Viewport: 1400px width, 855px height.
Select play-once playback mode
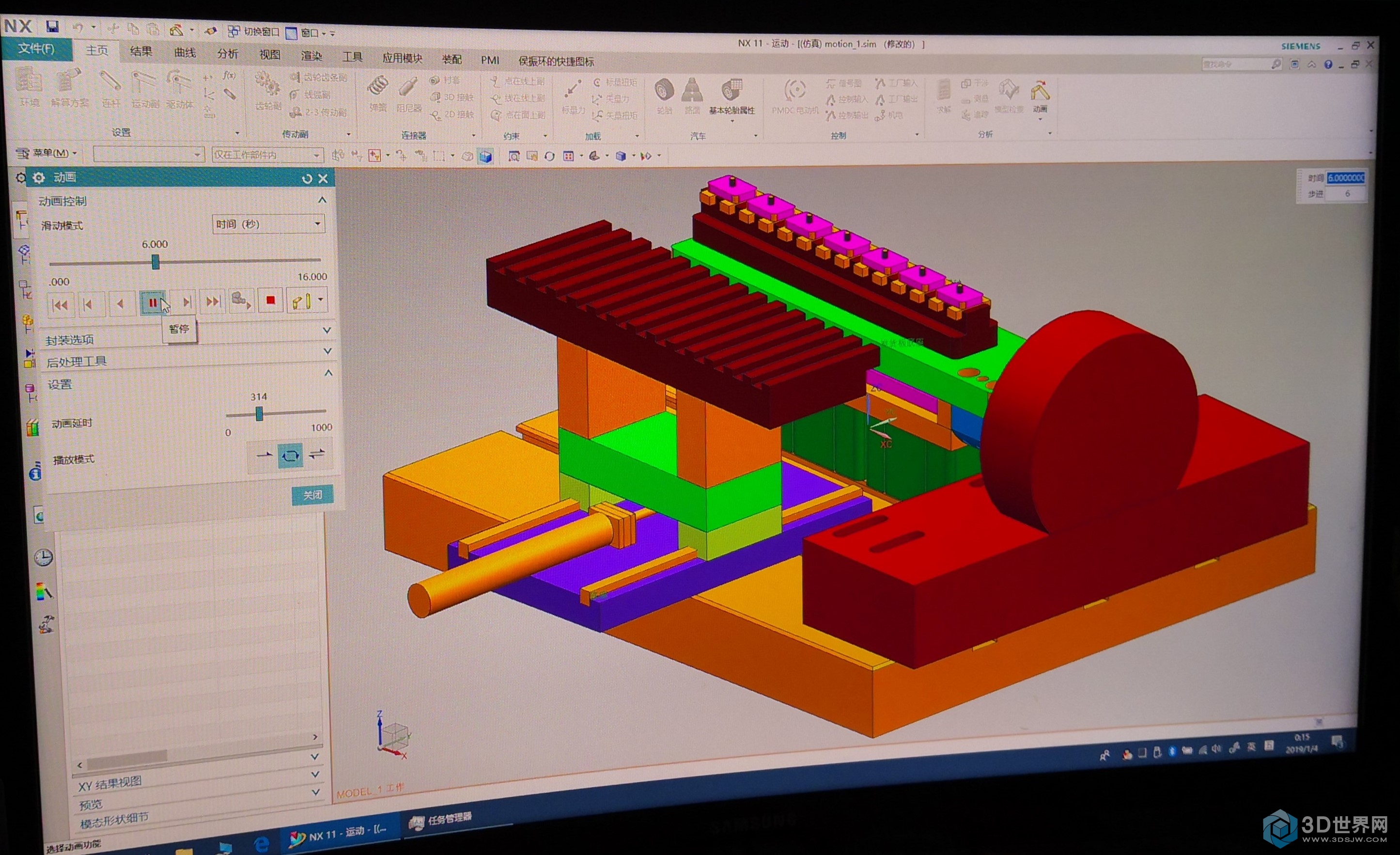pyautogui.click(x=264, y=455)
